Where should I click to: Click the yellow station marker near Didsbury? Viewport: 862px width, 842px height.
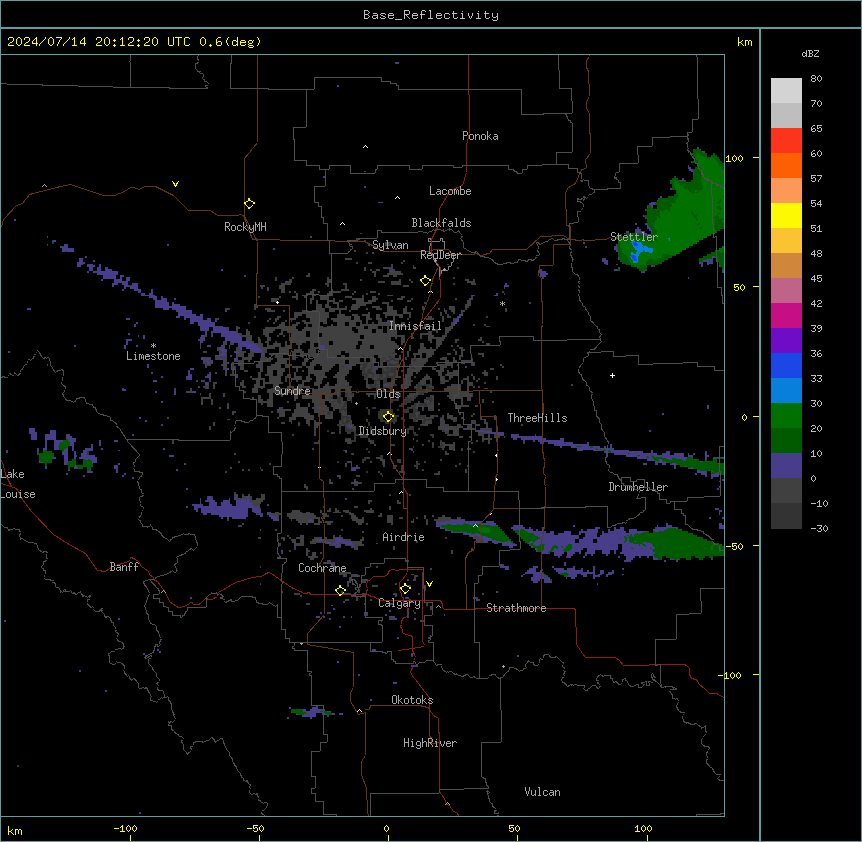click(389, 417)
